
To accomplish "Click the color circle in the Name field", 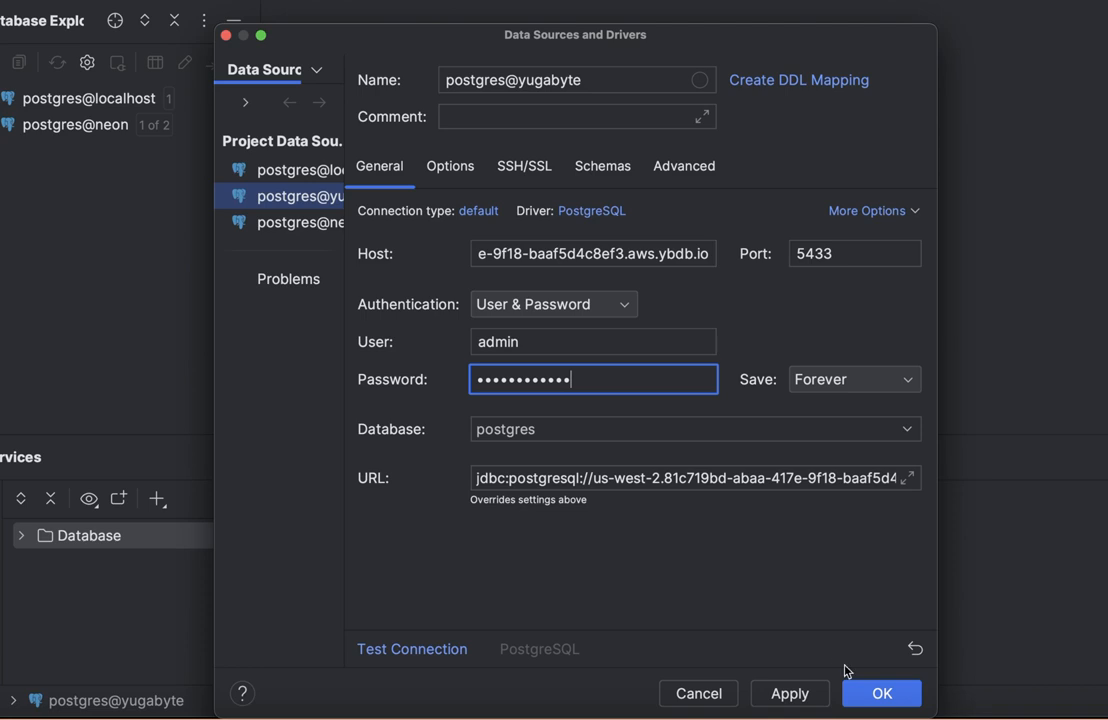I will point(700,80).
